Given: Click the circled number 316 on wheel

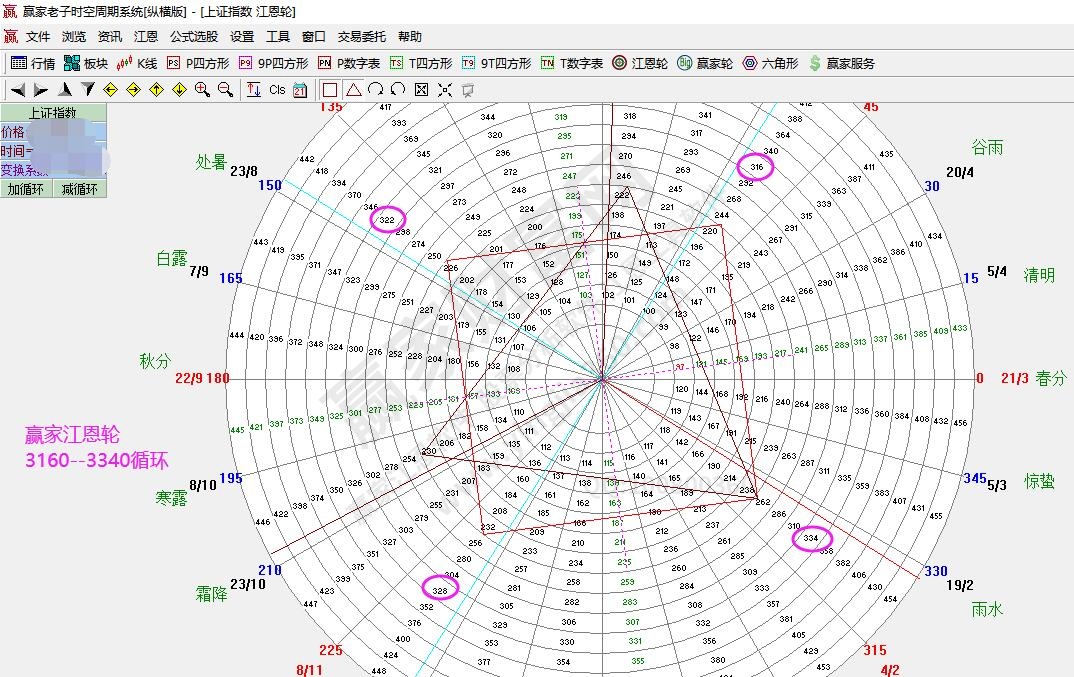Looking at the screenshot, I should (x=756, y=167).
